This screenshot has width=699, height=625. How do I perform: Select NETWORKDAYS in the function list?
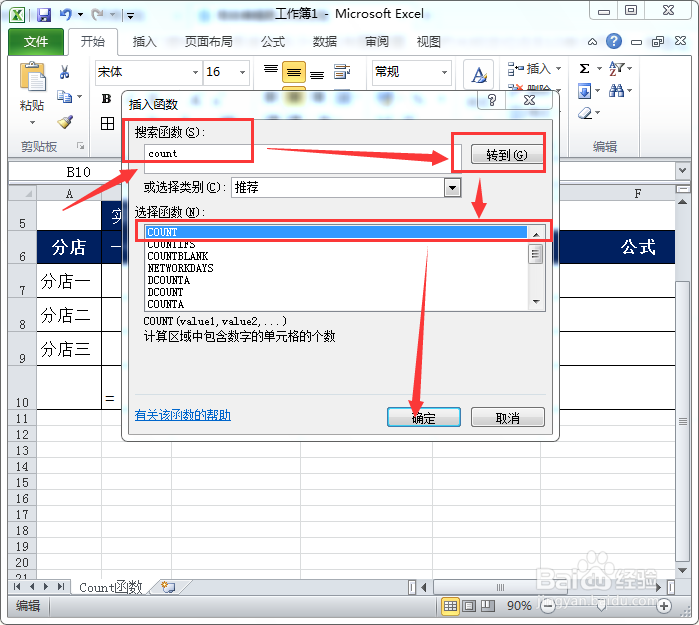click(x=180, y=268)
